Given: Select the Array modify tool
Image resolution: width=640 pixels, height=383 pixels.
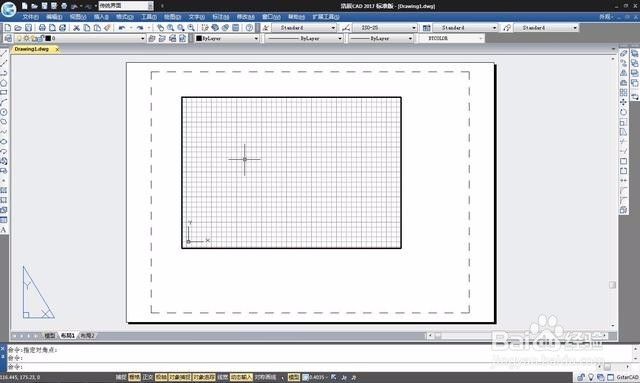Looking at the screenshot, I should (x=623, y=93).
